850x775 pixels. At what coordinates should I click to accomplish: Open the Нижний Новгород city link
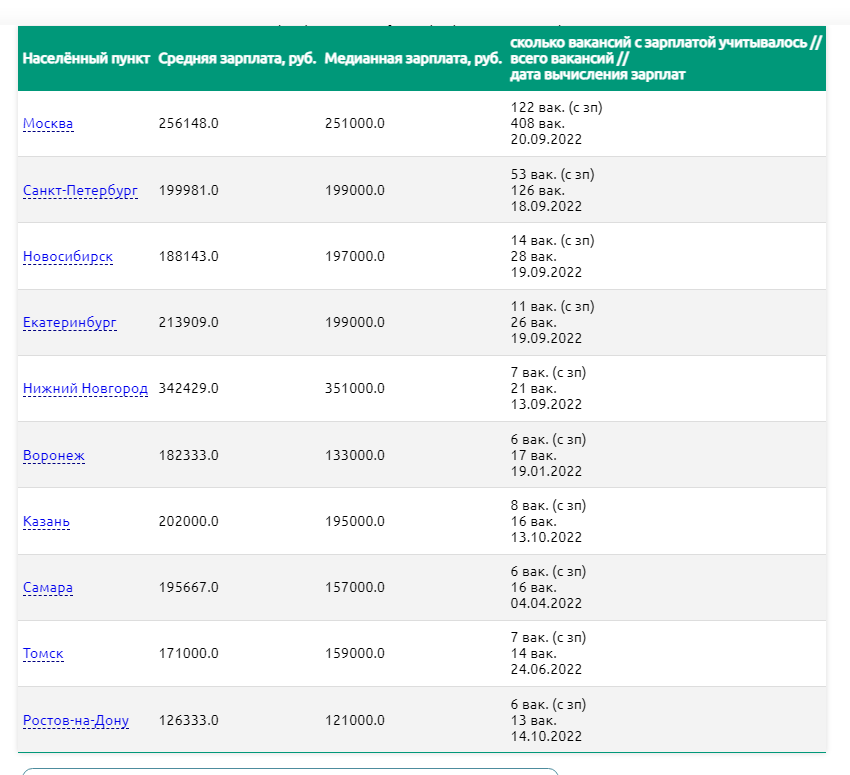[x=85, y=389]
